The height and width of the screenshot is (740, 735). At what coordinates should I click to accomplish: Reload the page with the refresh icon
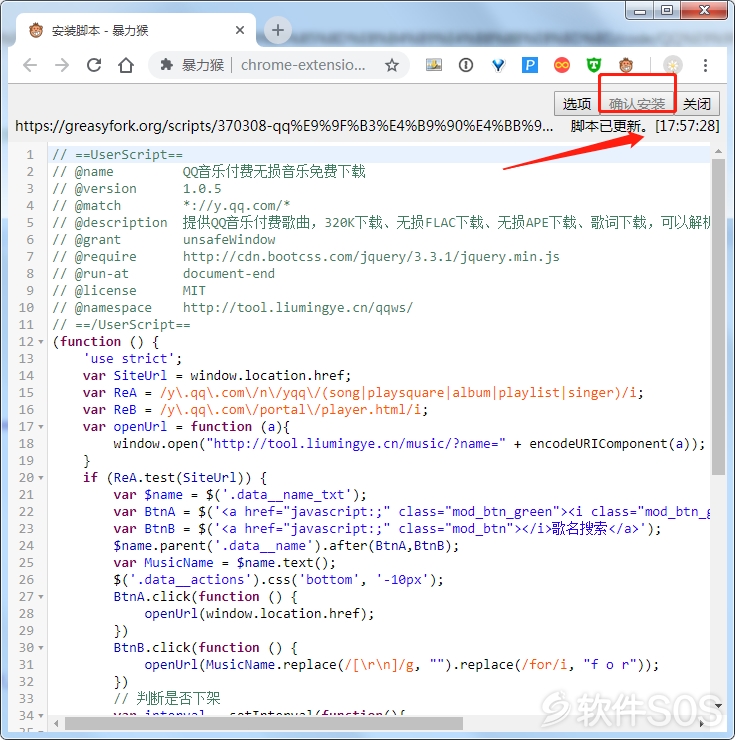point(94,65)
